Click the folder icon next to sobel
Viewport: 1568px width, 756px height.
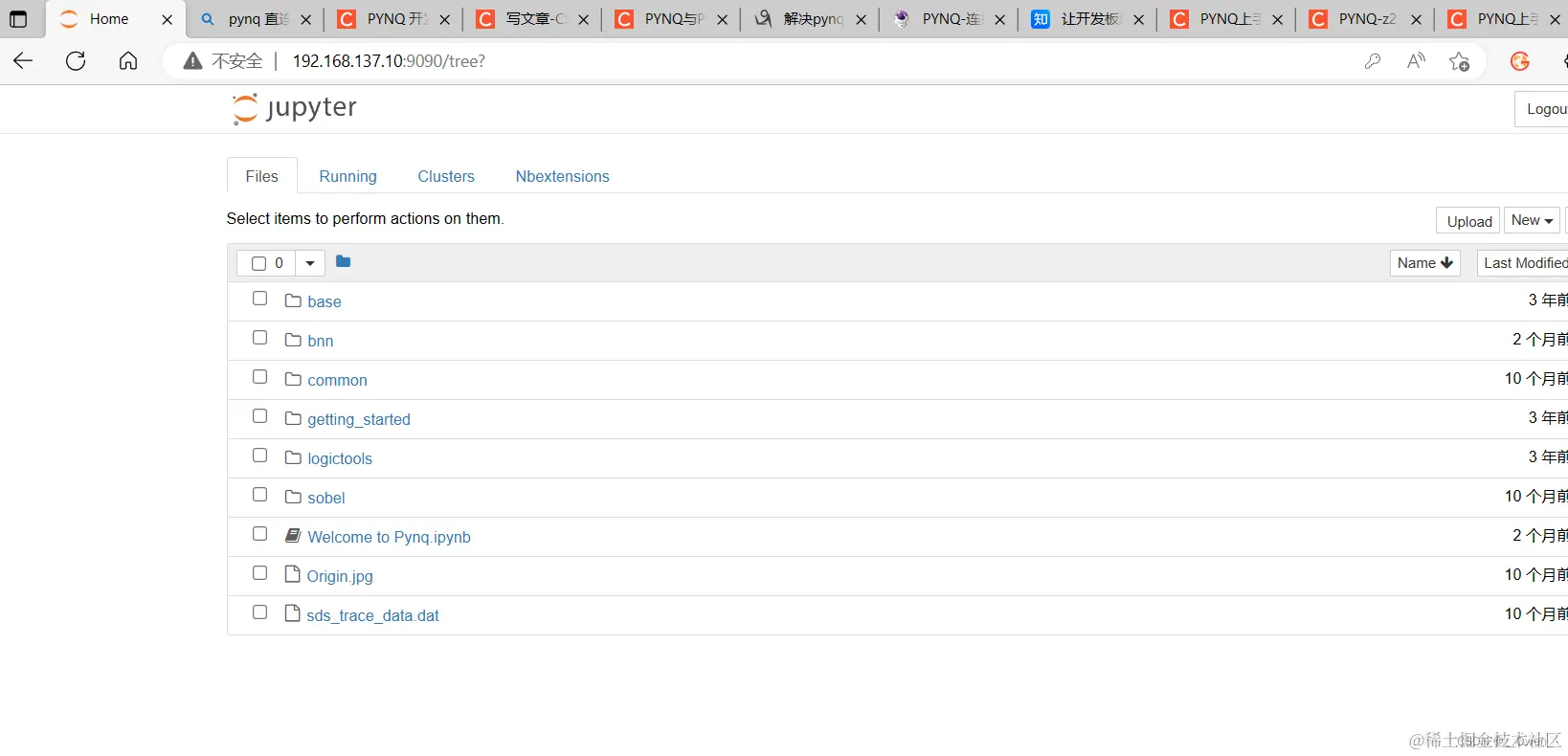click(x=293, y=497)
